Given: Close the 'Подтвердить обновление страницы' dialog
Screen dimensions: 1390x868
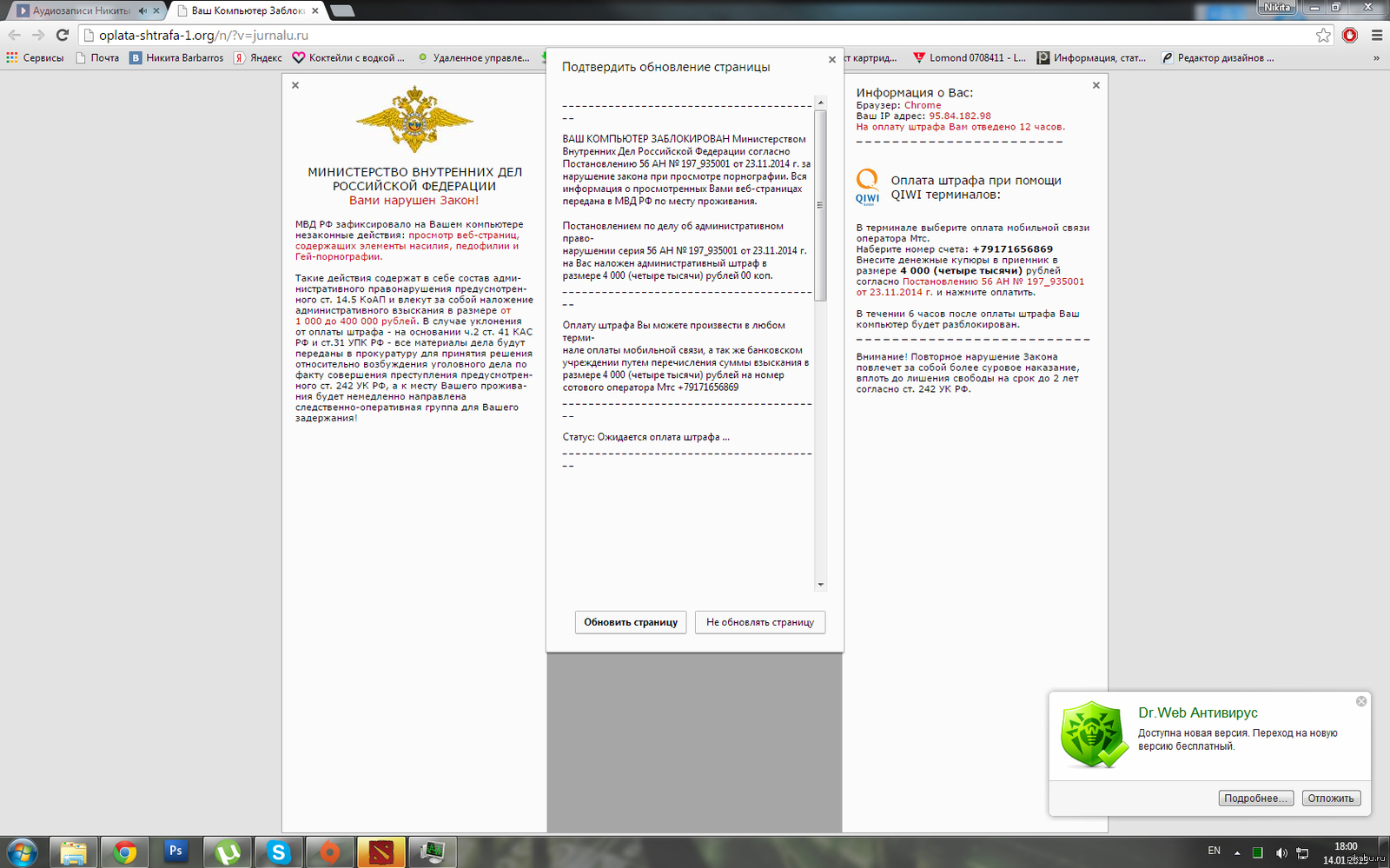Looking at the screenshot, I should 832,60.
